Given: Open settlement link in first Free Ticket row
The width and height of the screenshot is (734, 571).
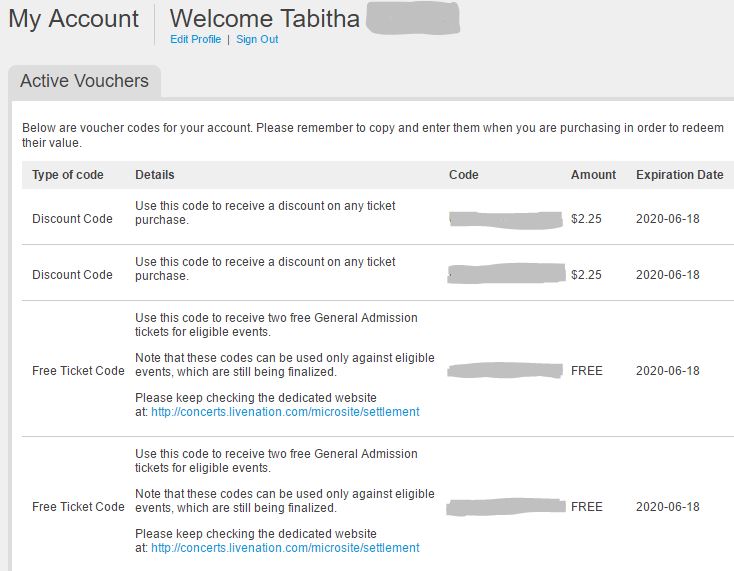Looking at the screenshot, I should (x=285, y=412).
